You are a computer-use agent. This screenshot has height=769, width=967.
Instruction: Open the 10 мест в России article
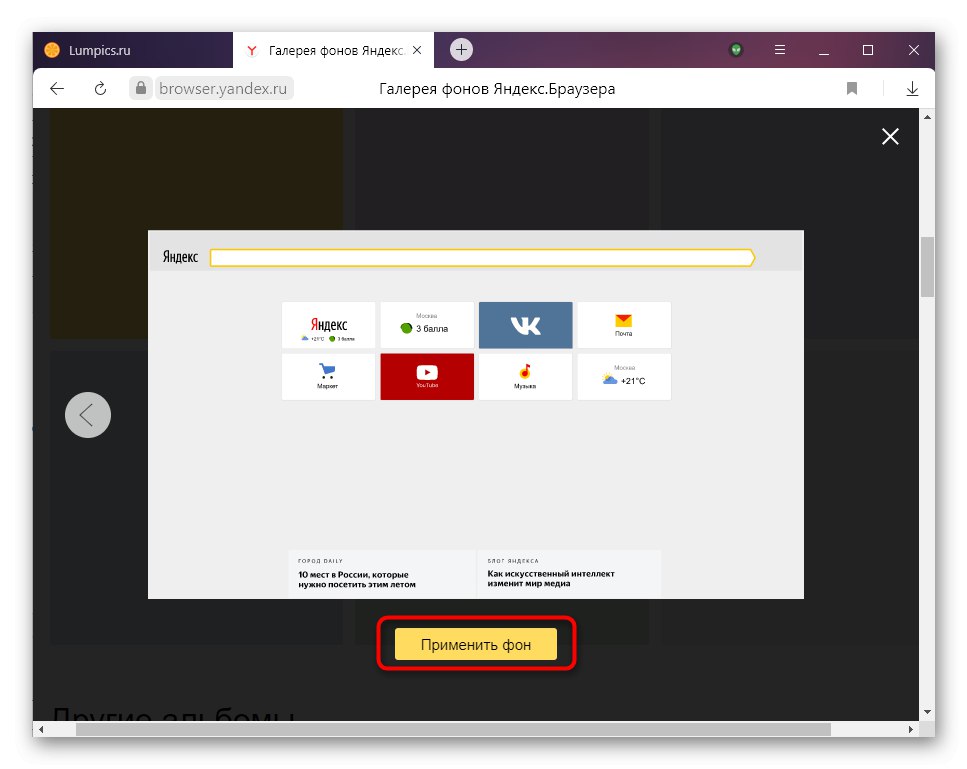pos(382,574)
